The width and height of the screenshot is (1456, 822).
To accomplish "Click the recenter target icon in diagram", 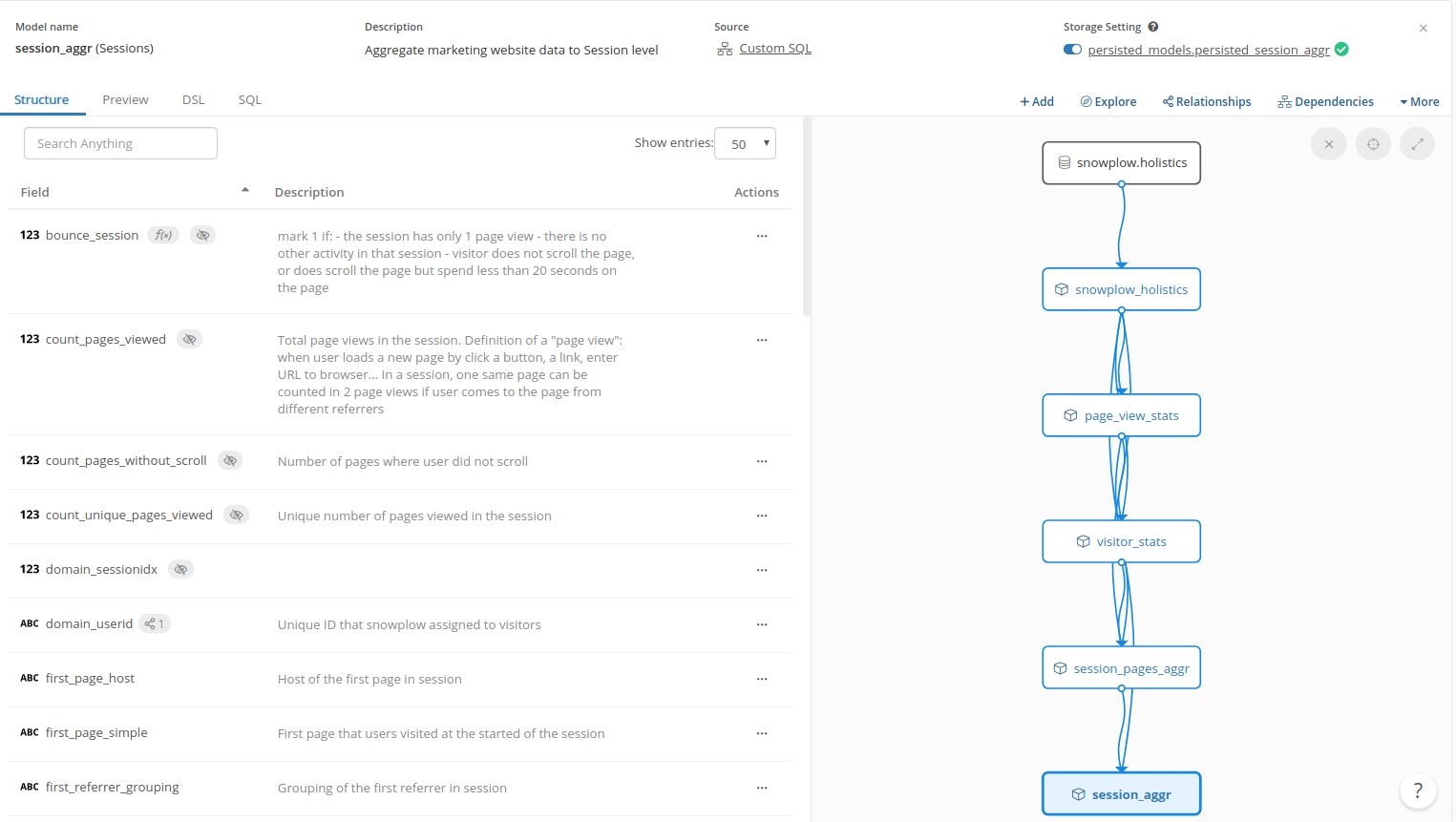I will pyautogui.click(x=1373, y=144).
